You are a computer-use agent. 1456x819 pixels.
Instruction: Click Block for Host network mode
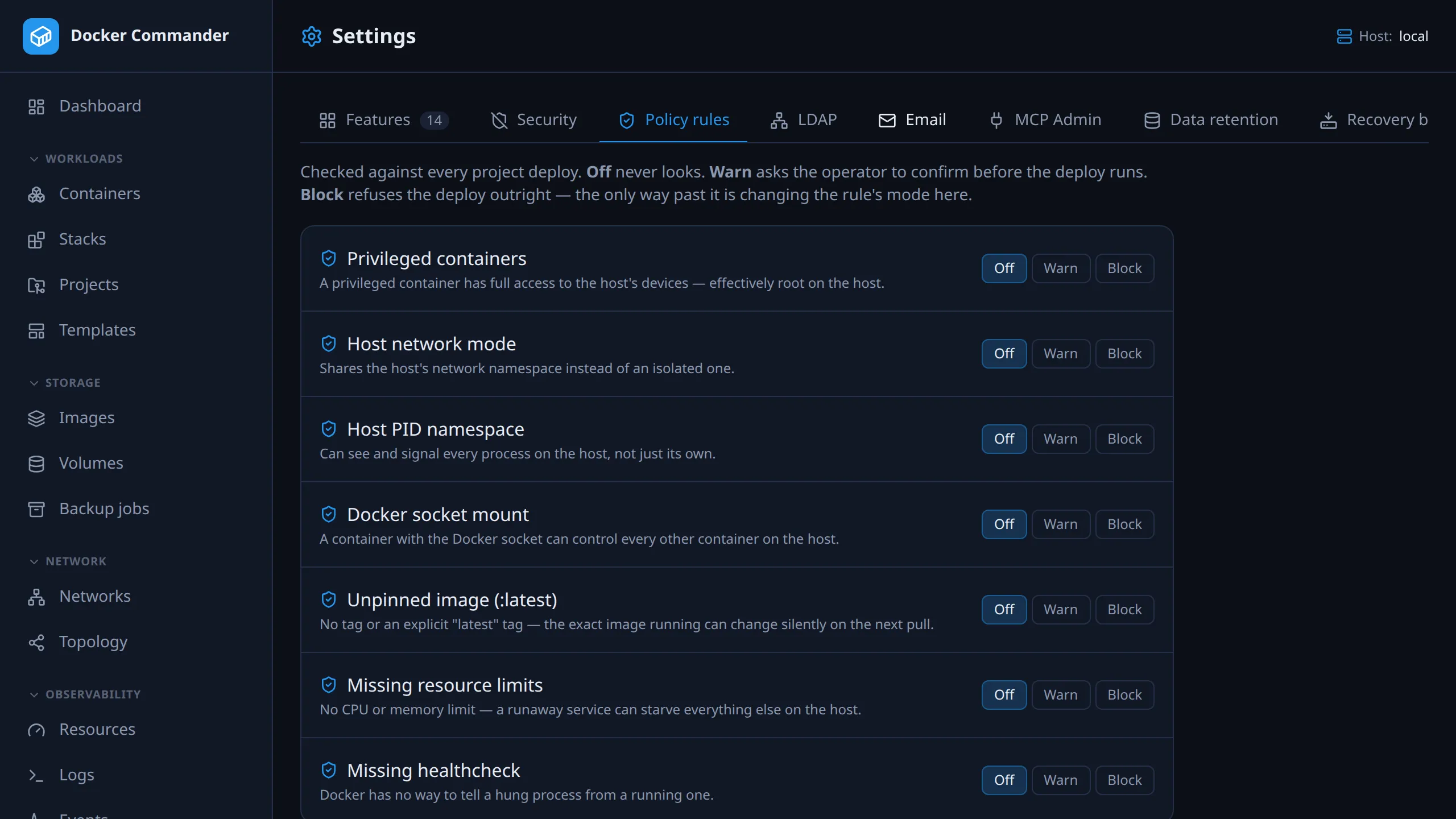pos(1124,354)
